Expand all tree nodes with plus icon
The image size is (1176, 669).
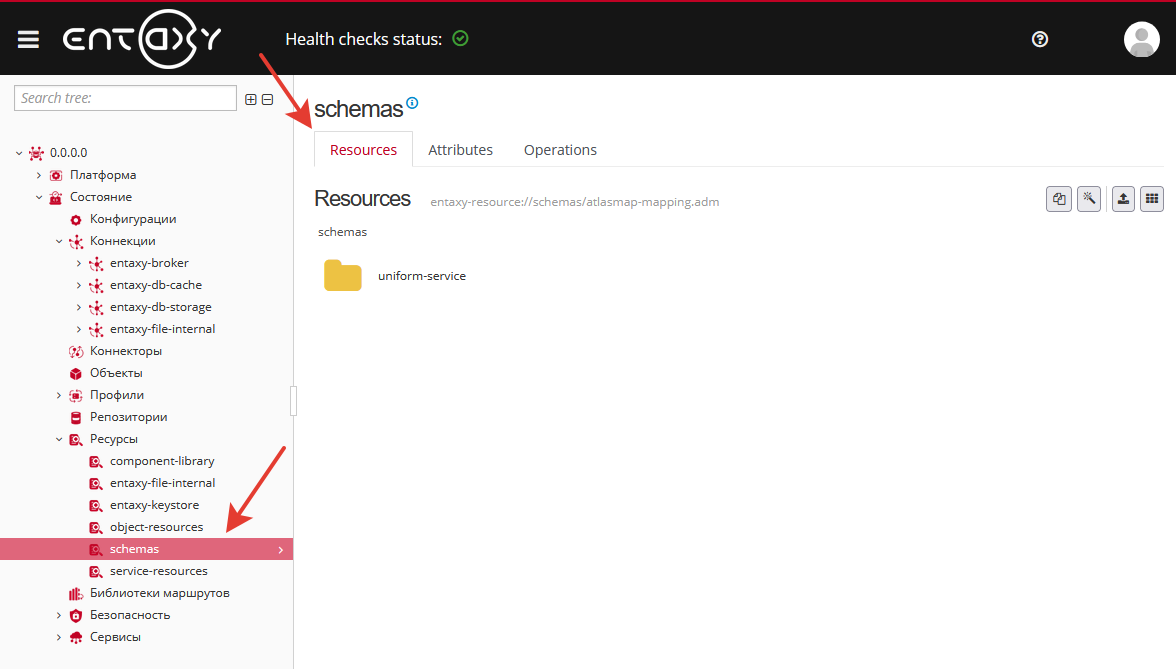[x=251, y=99]
